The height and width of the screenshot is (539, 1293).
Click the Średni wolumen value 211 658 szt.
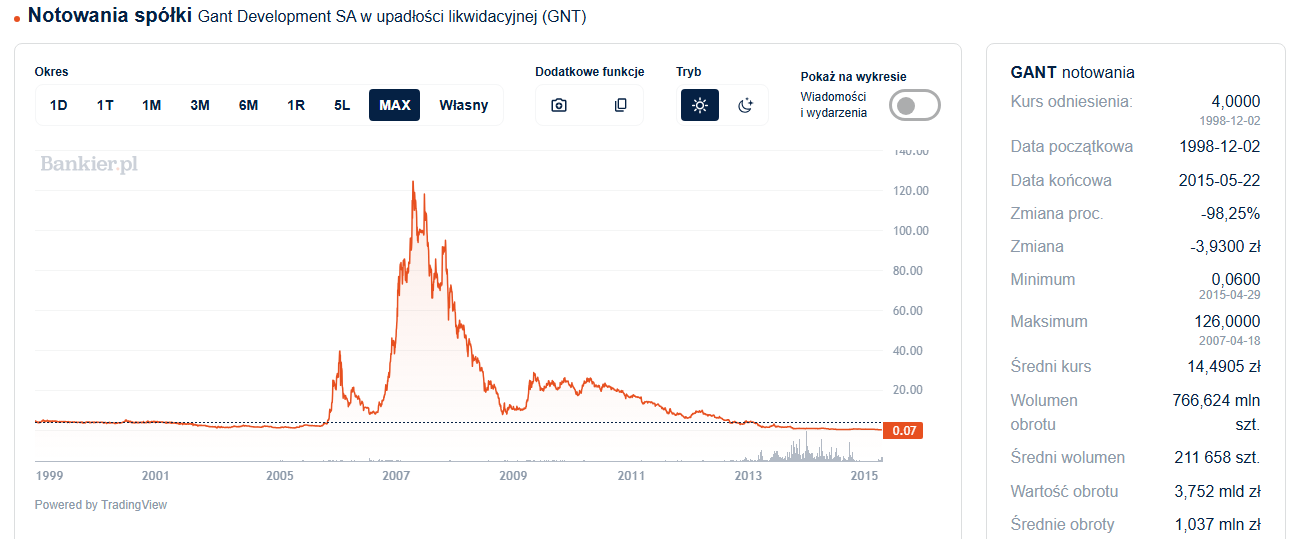[1217, 458]
